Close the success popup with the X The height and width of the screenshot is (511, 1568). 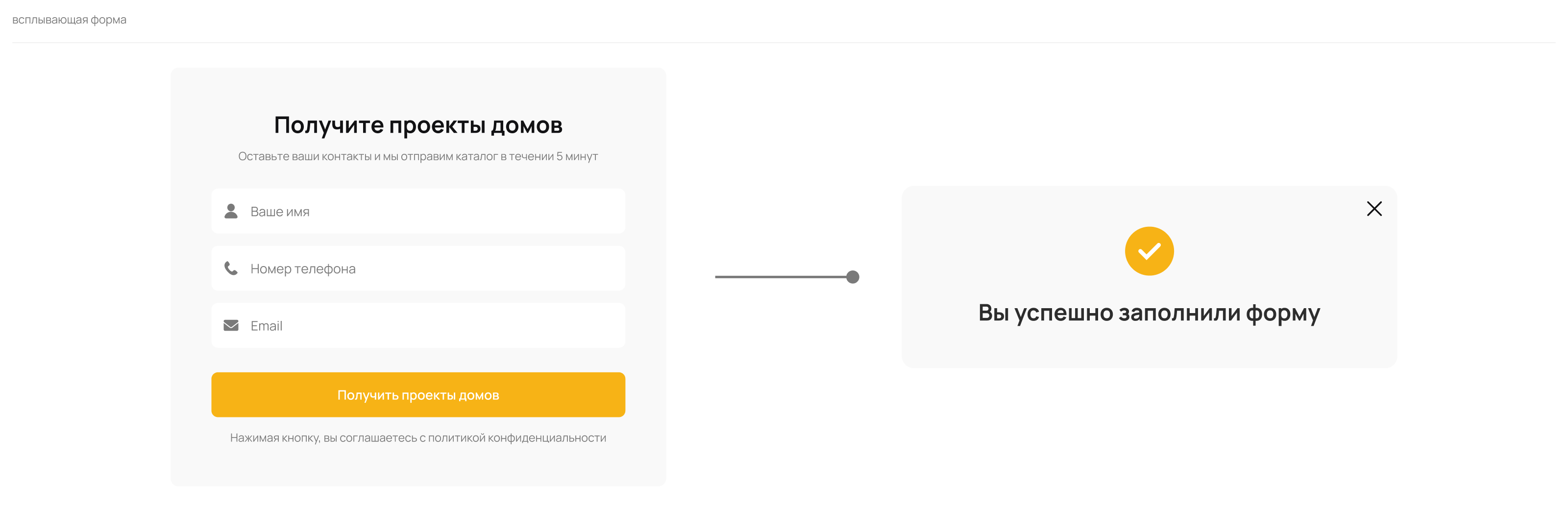point(1374,209)
